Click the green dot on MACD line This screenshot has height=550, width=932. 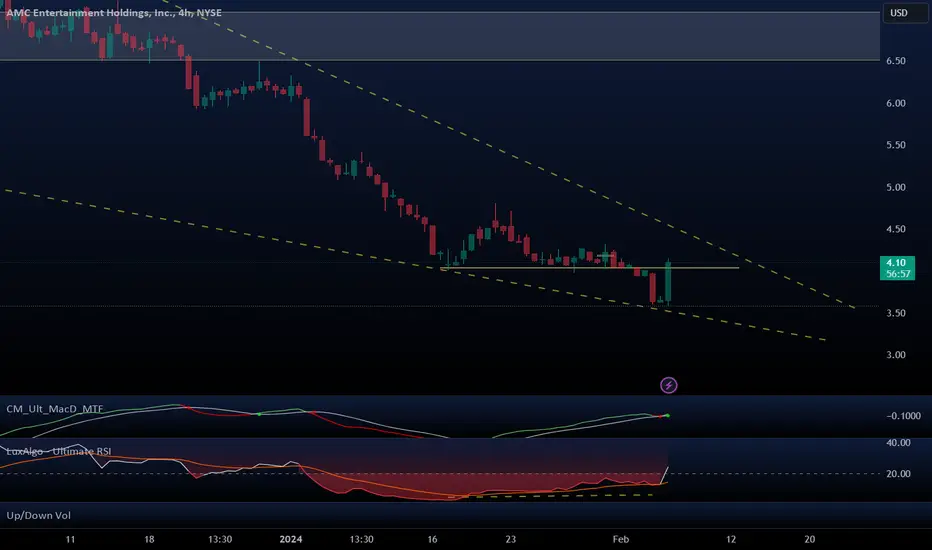click(668, 415)
